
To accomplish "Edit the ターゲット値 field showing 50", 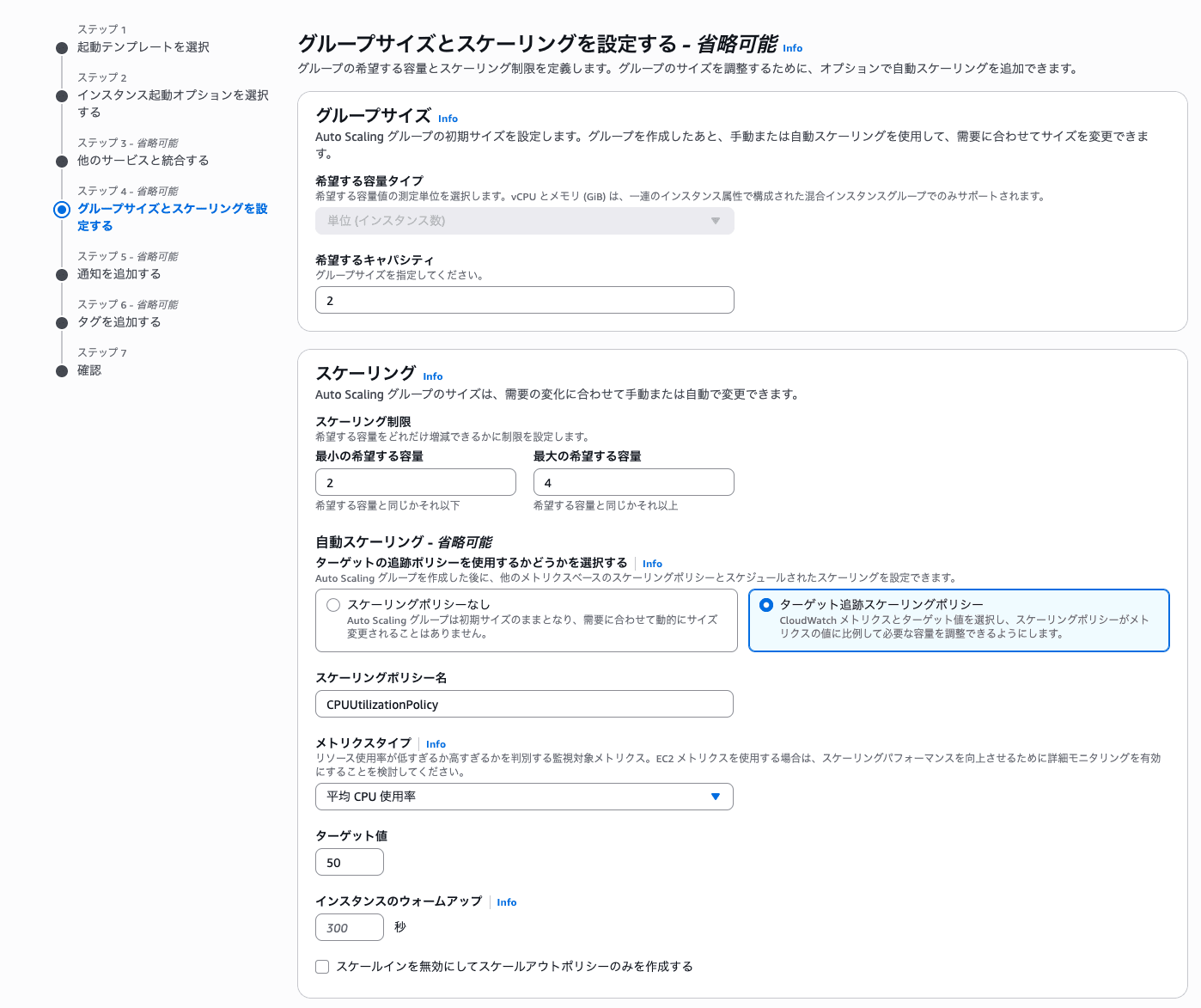I will [349, 862].
